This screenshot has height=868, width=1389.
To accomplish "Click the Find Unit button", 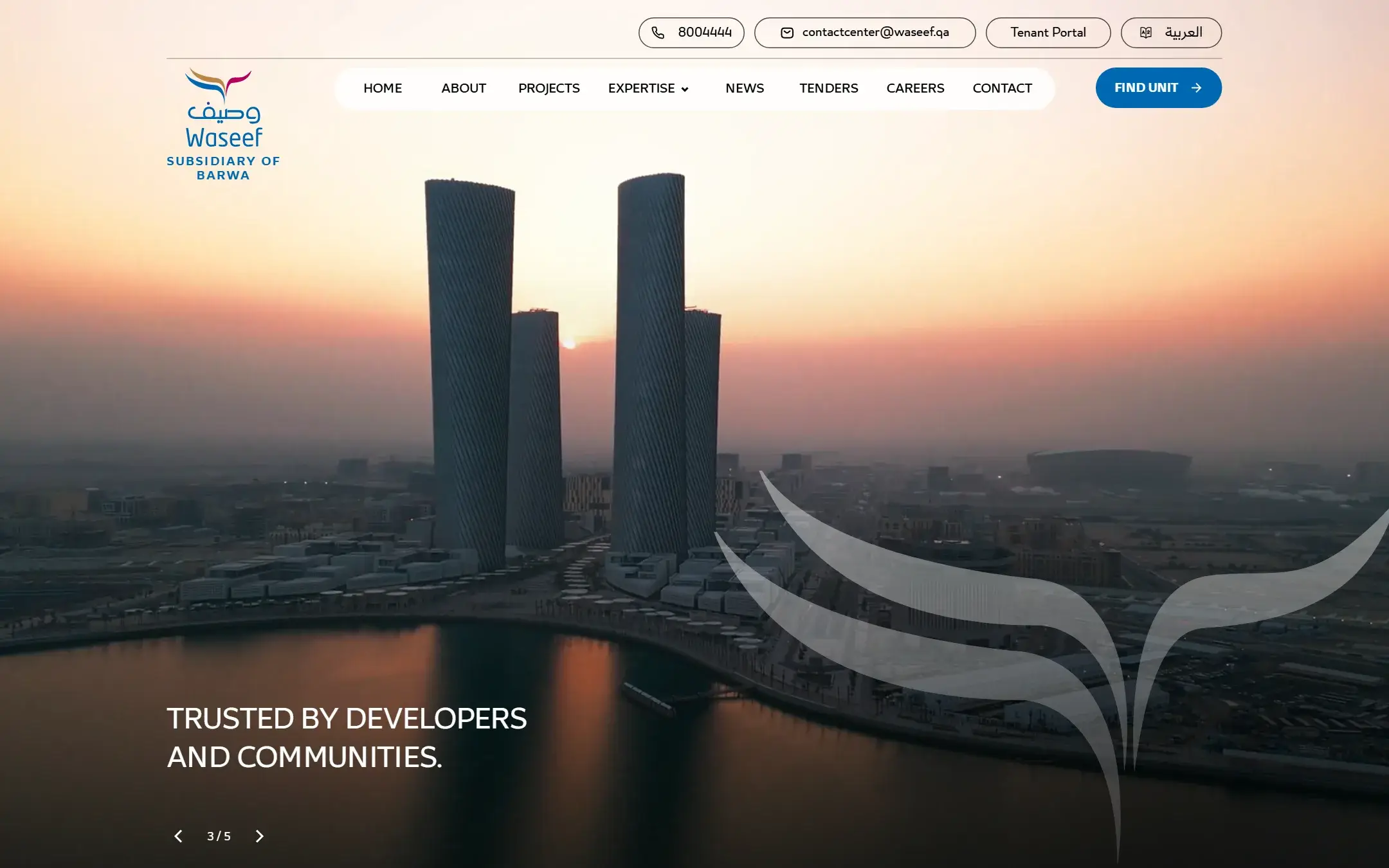I will (x=1159, y=87).
